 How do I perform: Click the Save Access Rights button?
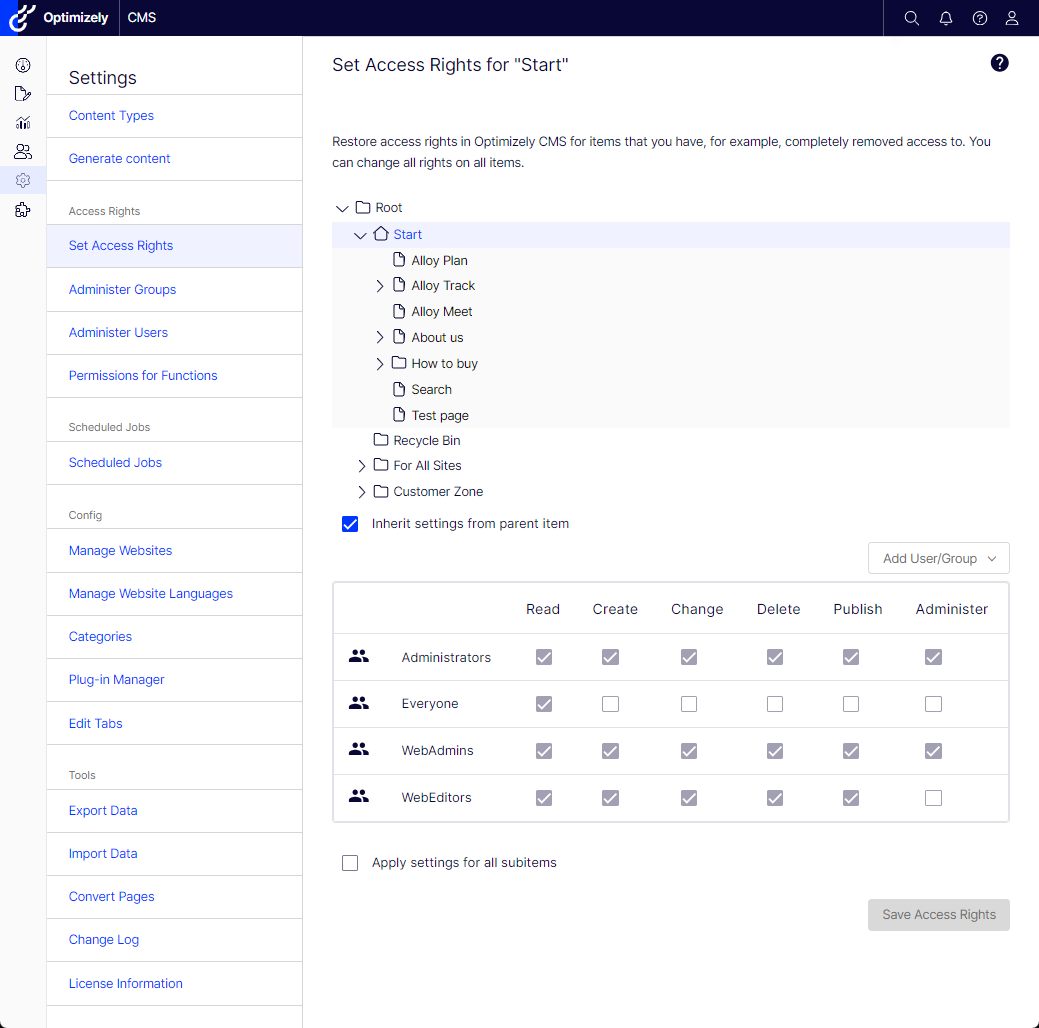938,915
